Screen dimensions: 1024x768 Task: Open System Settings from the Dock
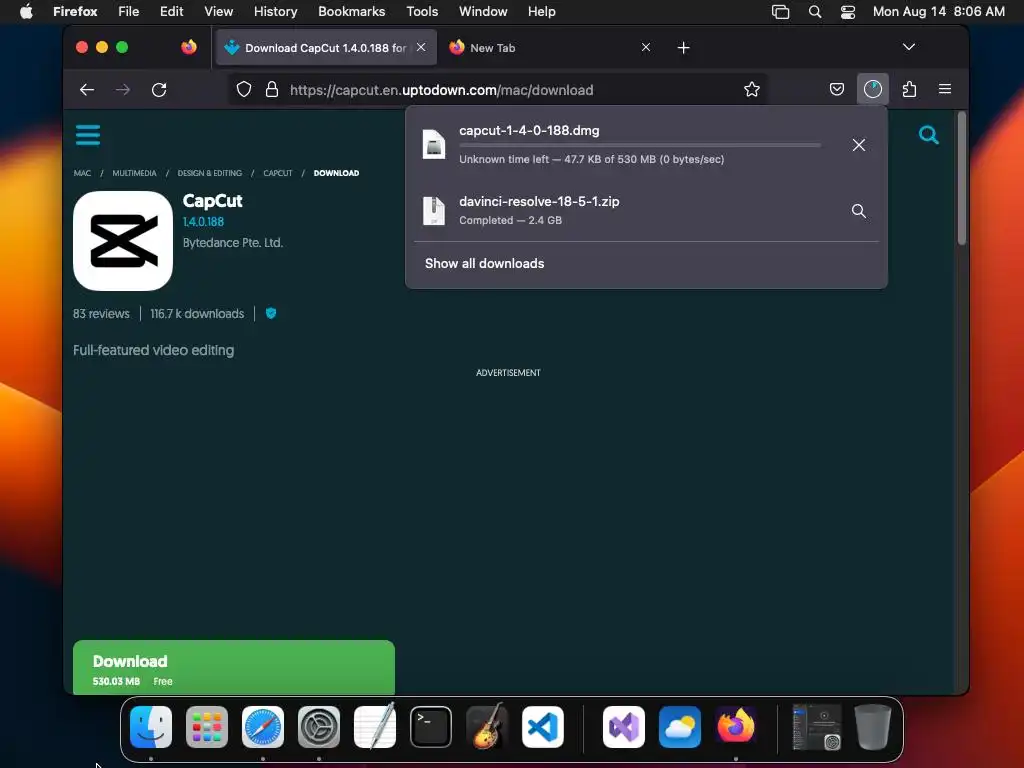pos(319,727)
